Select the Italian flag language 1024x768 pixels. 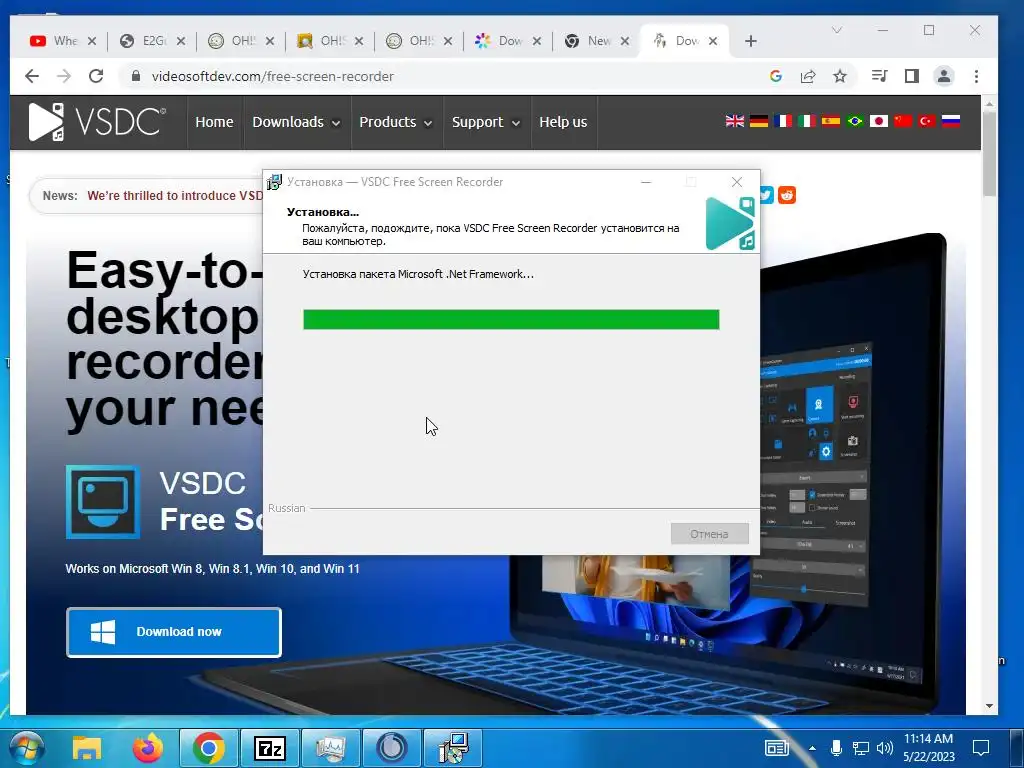point(807,121)
